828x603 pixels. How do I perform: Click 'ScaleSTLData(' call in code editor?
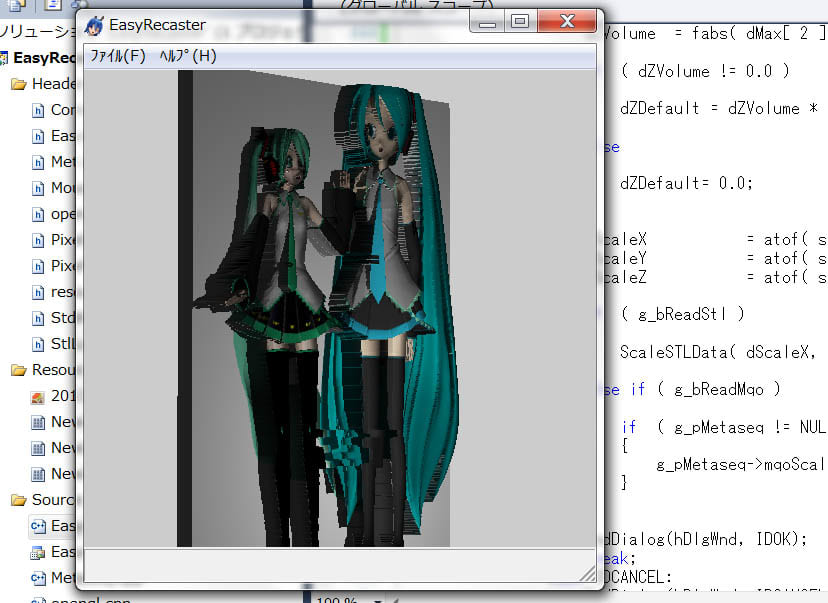(x=678, y=352)
